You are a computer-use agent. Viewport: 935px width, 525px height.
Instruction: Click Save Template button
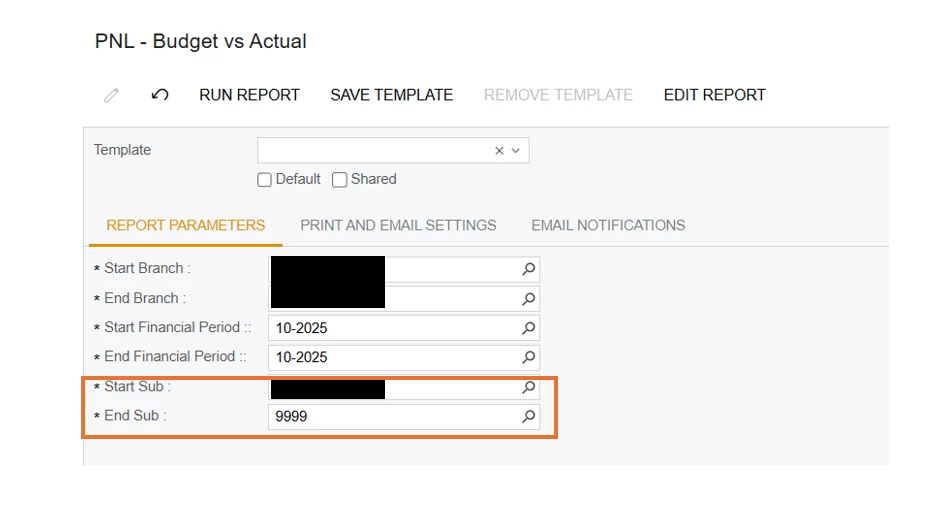[x=392, y=95]
